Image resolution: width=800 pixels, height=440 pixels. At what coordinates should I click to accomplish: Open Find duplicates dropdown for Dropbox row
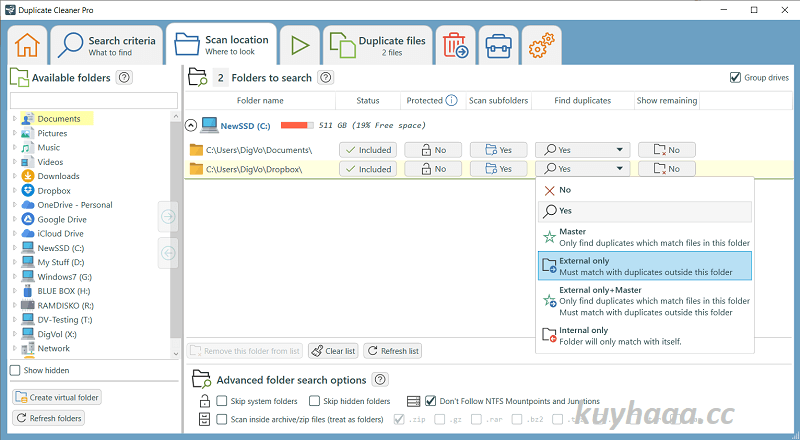[583, 169]
